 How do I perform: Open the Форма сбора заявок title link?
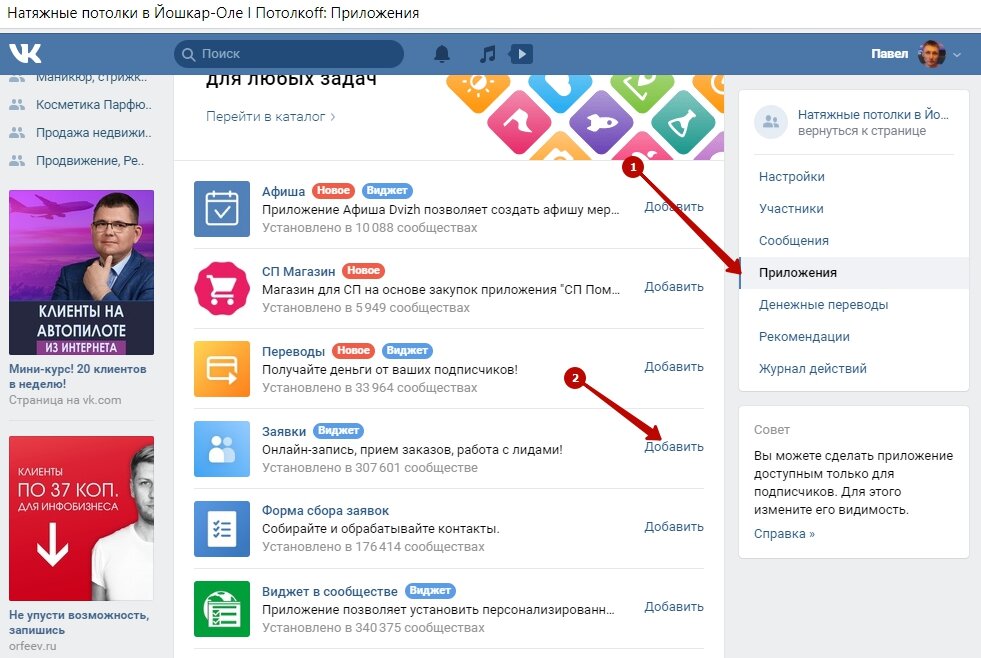325,510
